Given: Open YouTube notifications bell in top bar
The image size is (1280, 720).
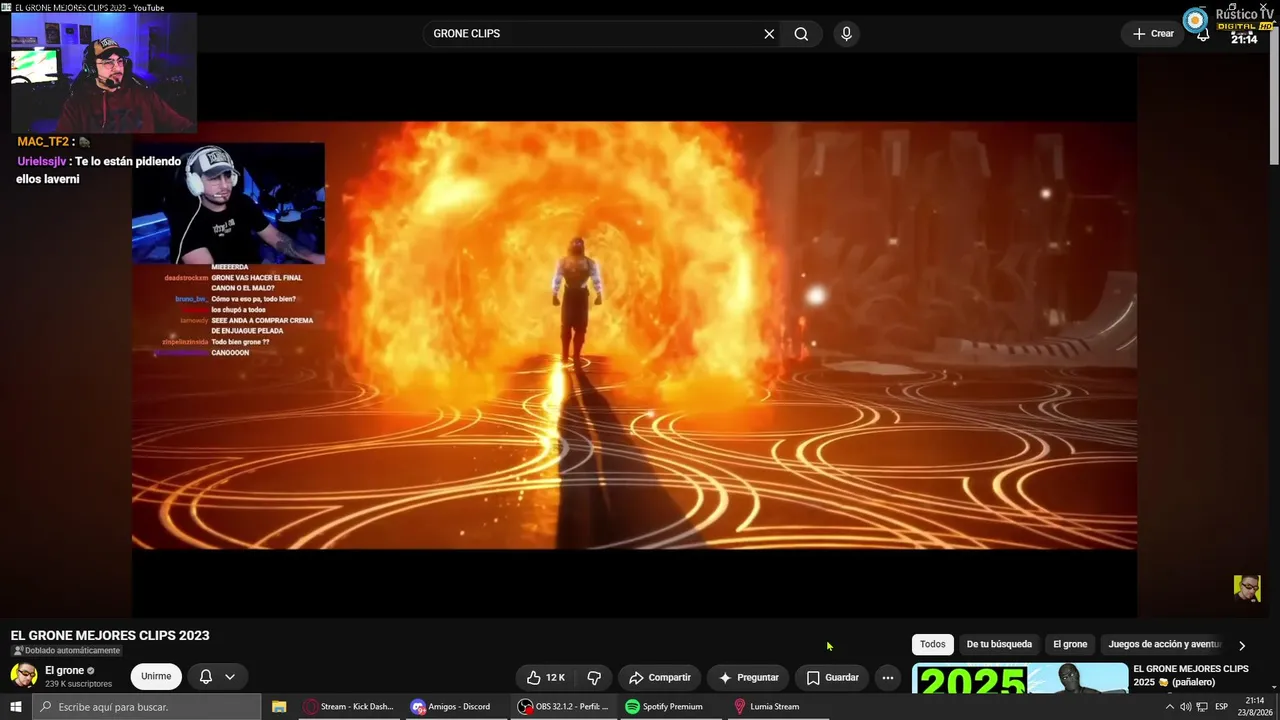Looking at the screenshot, I should pos(1203,35).
